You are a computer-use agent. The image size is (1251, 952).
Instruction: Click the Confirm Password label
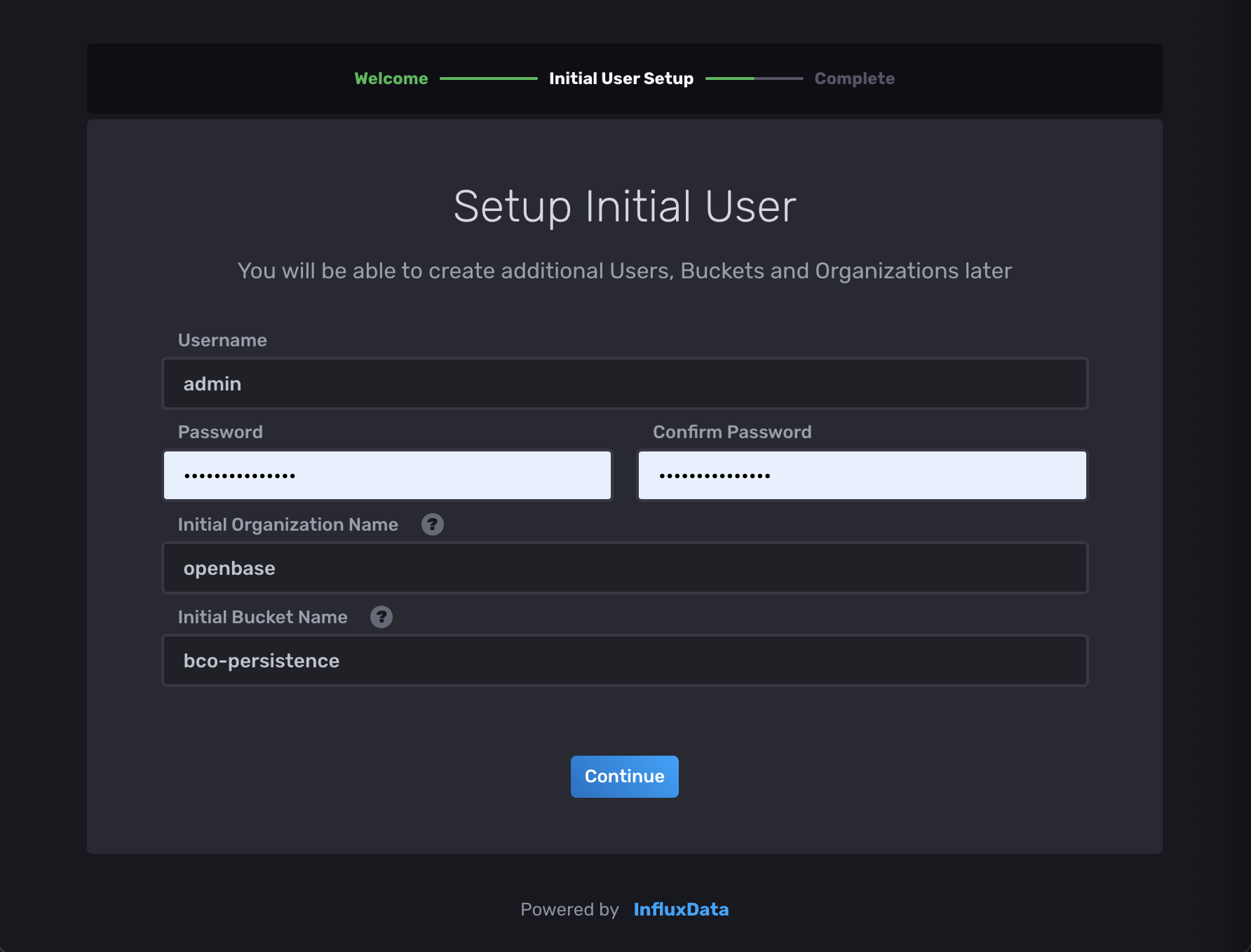click(732, 432)
